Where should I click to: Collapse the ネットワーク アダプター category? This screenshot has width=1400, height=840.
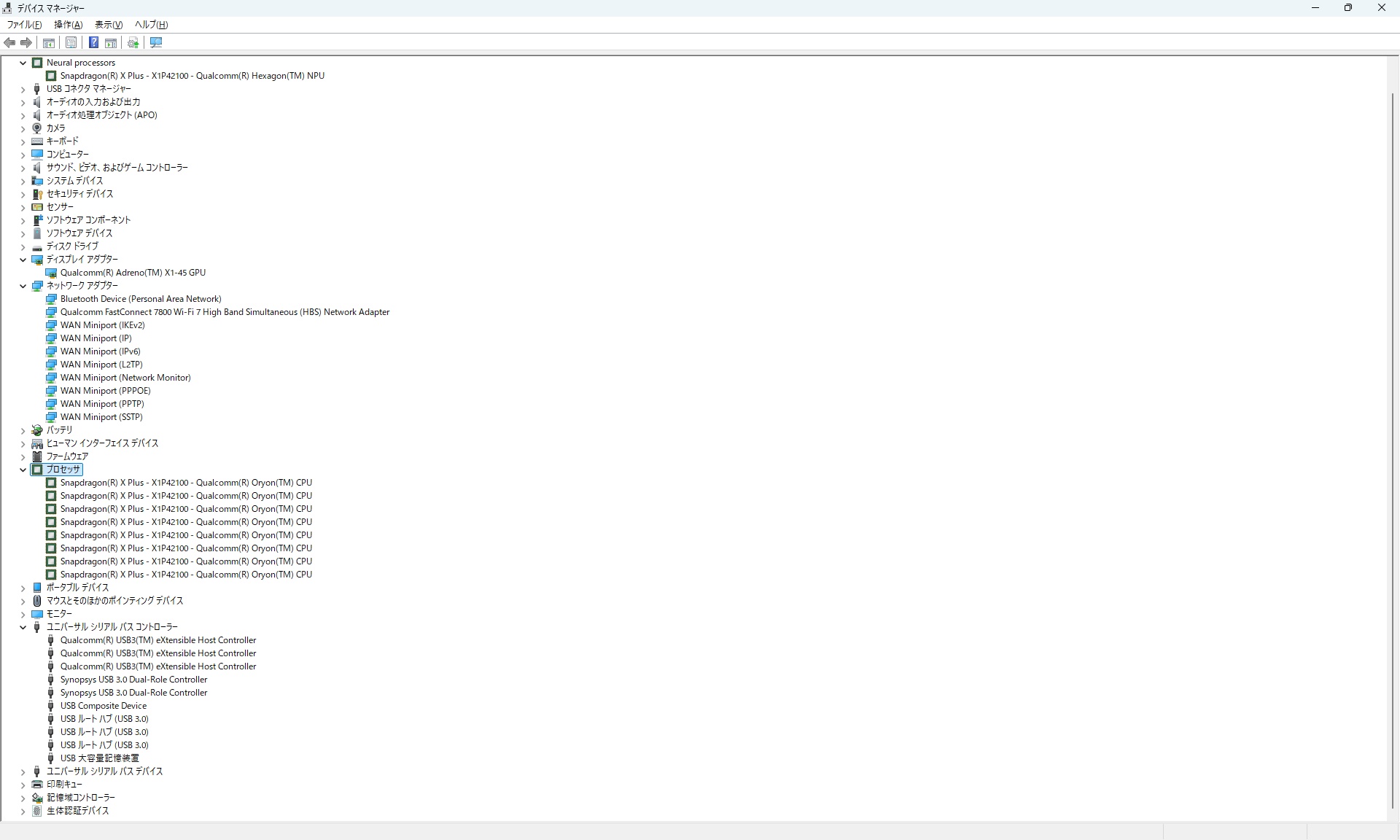coord(23,287)
